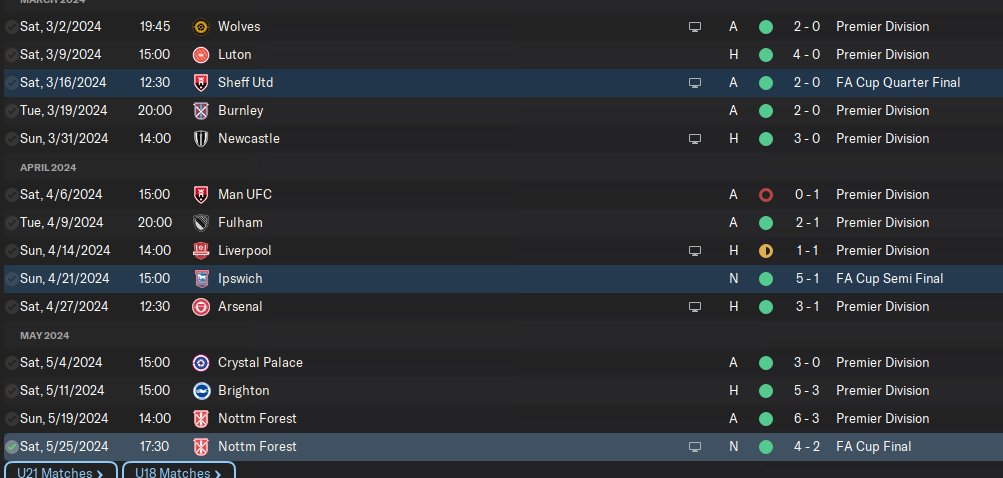
Task: Click the Brighton club badge
Action: pos(200,391)
